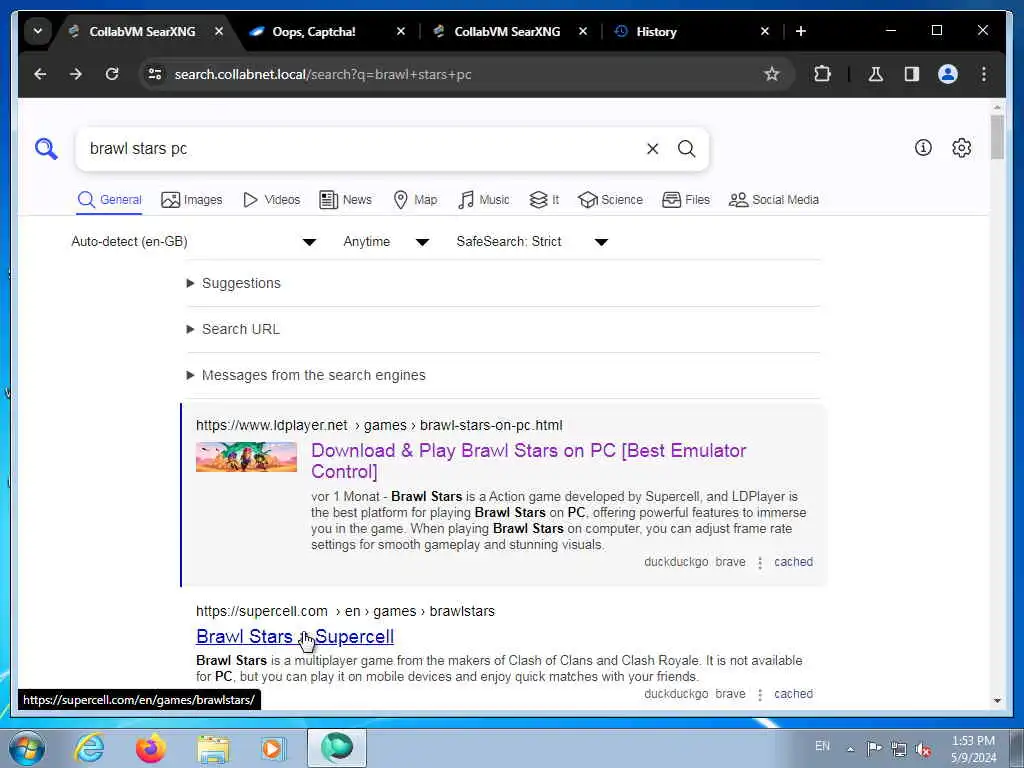Click the browser address bar URL
This screenshot has height=768, width=1024.
(323, 74)
